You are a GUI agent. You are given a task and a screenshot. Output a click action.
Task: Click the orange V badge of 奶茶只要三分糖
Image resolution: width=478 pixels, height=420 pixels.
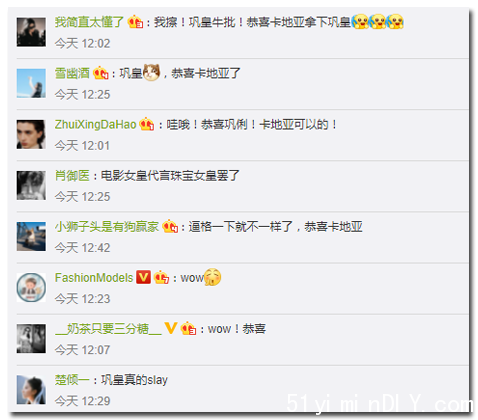click(171, 328)
